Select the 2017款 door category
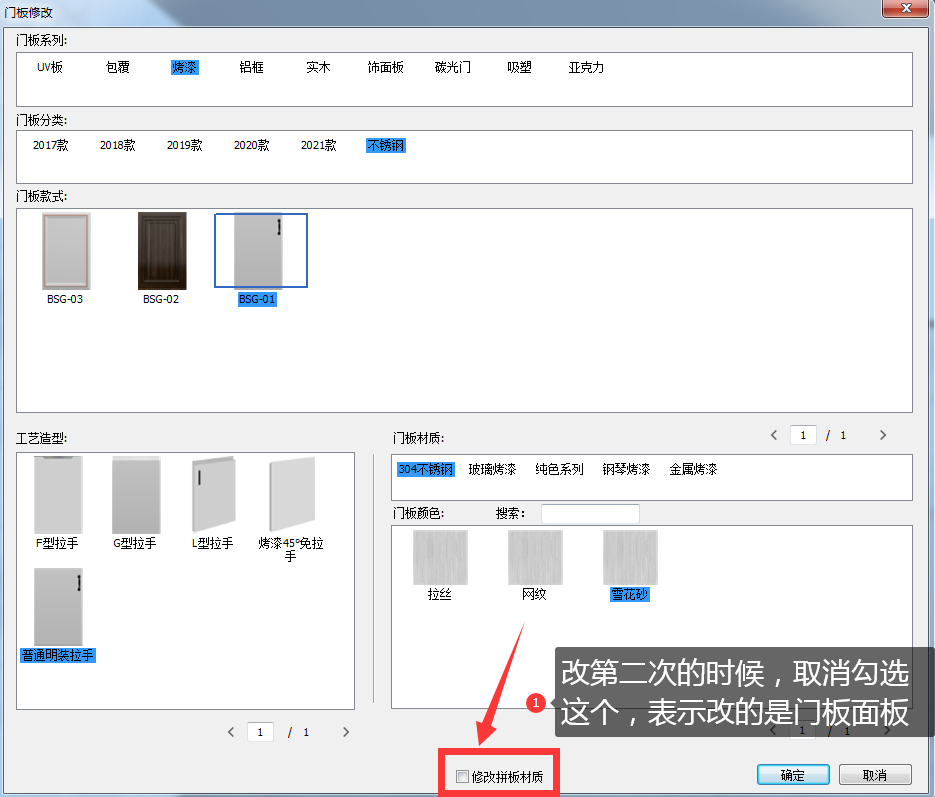Image resolution: width=935 pixels, height=797 pixels. 51,145
